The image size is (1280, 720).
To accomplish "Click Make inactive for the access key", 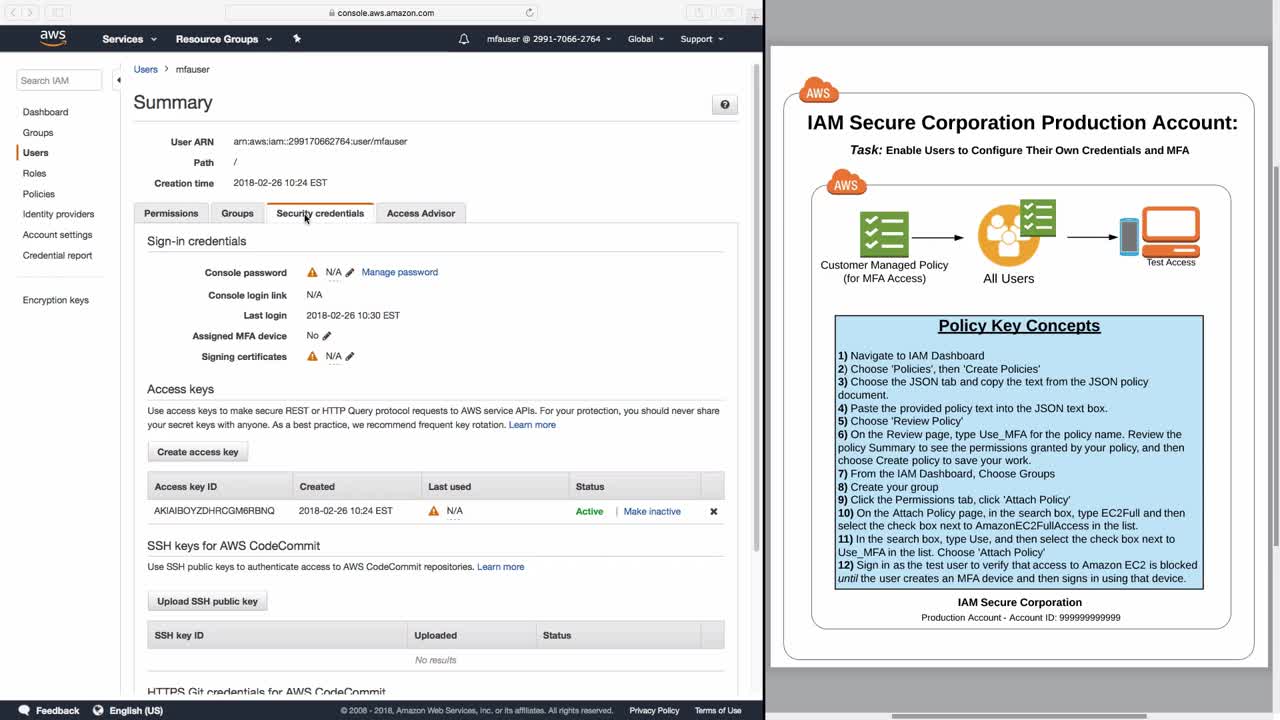I will point(652,511).
